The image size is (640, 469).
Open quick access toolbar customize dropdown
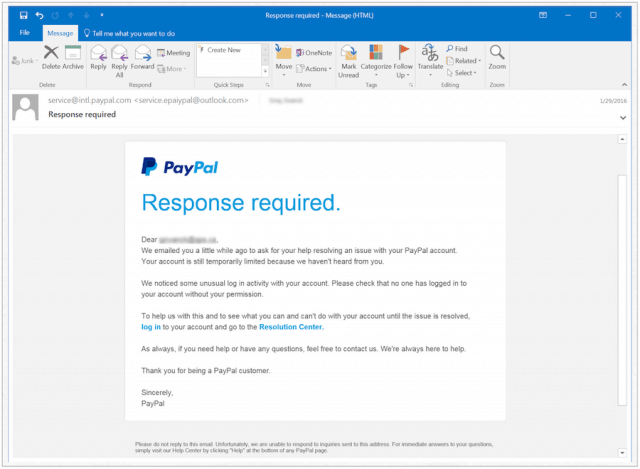(102, 15)
